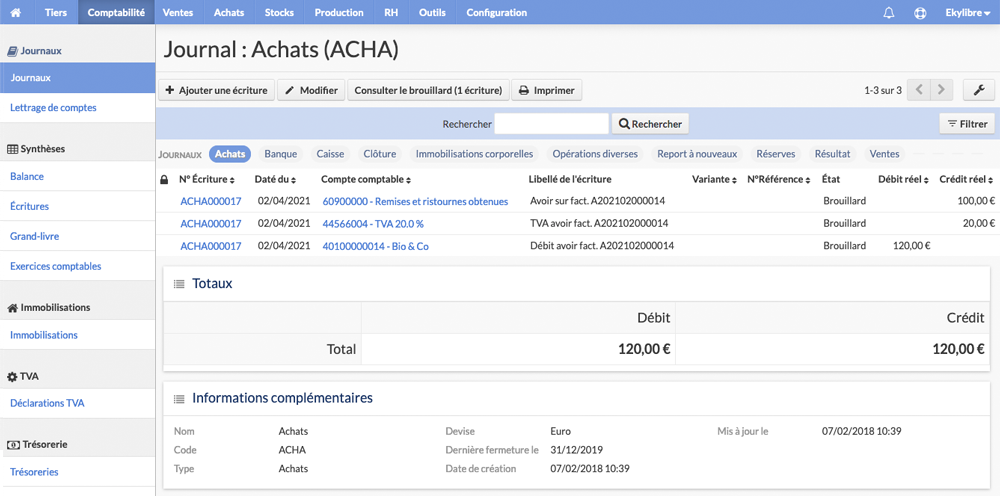This screenshot has width=1000, height=496.
Task: Open account 44566004 TVA 20.0 %
Action: pyautogui.click(x=373, y=223)
